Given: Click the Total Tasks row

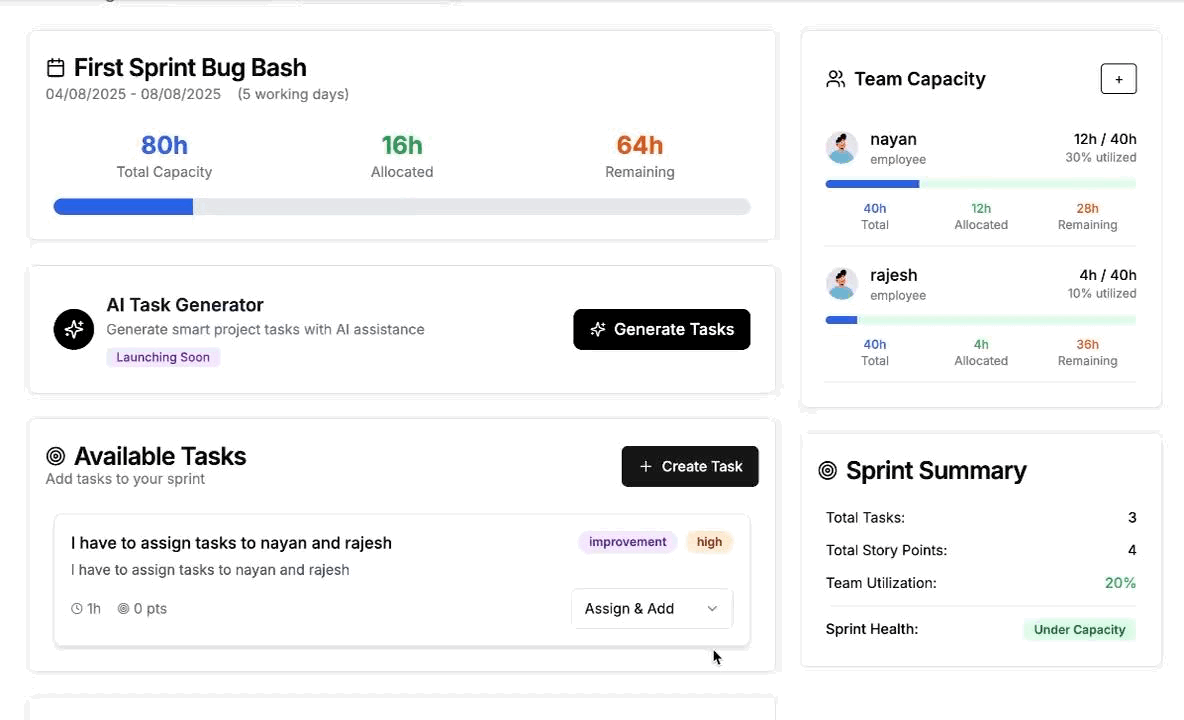Looking at the screenshot, I should (981, 518).
